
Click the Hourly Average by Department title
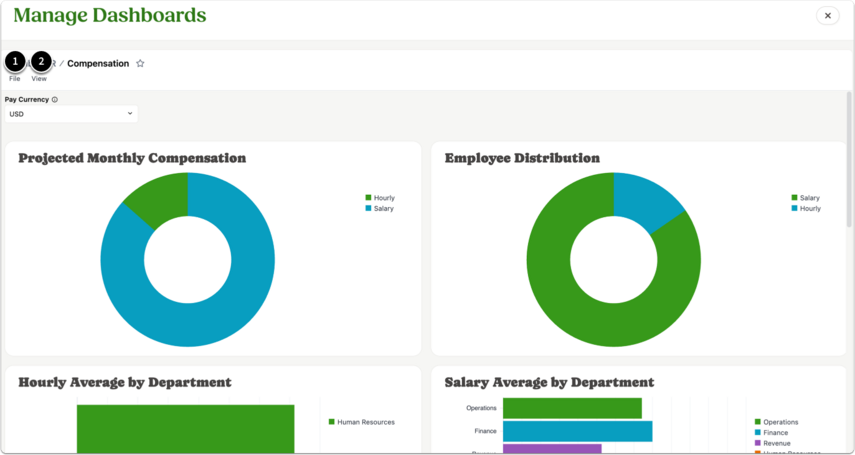(x=125, y=382)
